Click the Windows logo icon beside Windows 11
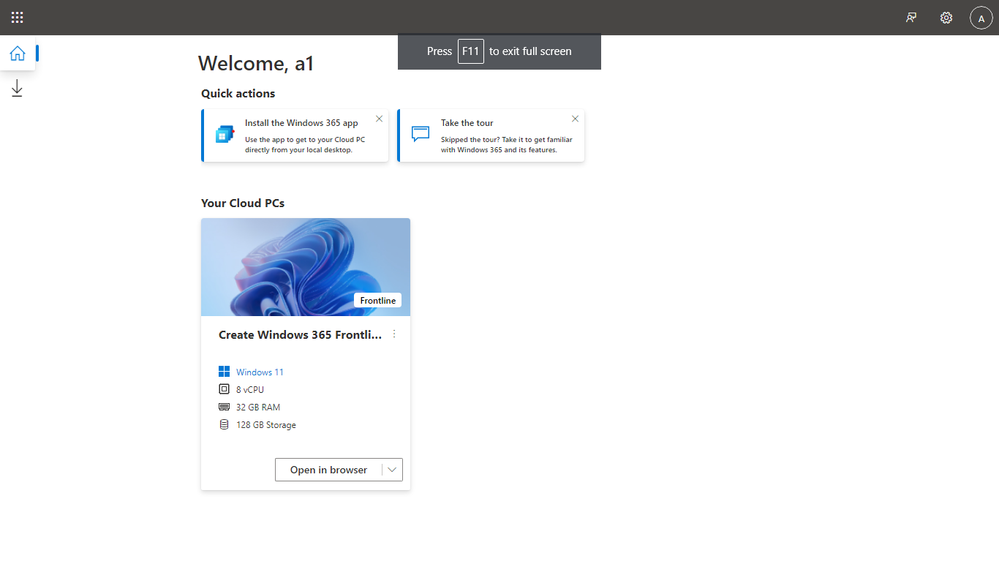999x562 pixels. point(224,371)
